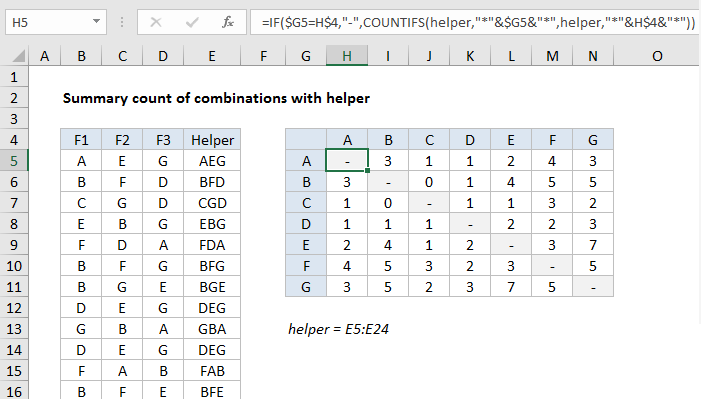This screenshot has height=399, width=701.
Task: Select column O header
Action: [657, 56]
